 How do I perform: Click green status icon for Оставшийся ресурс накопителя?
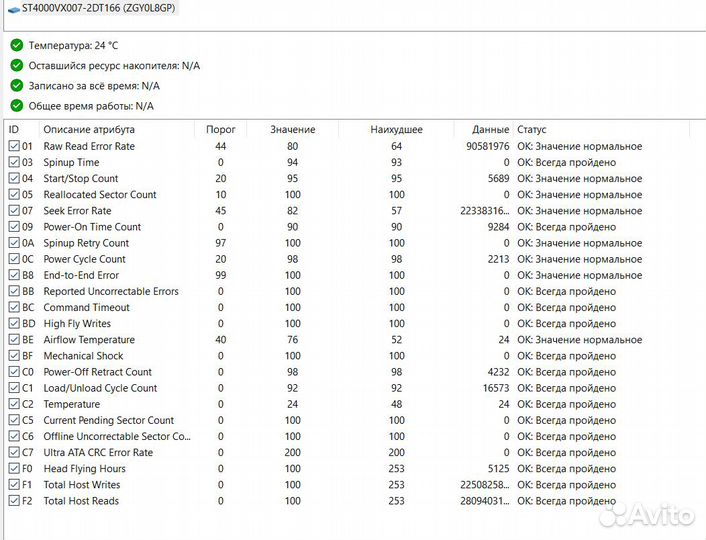click(16, 65)
